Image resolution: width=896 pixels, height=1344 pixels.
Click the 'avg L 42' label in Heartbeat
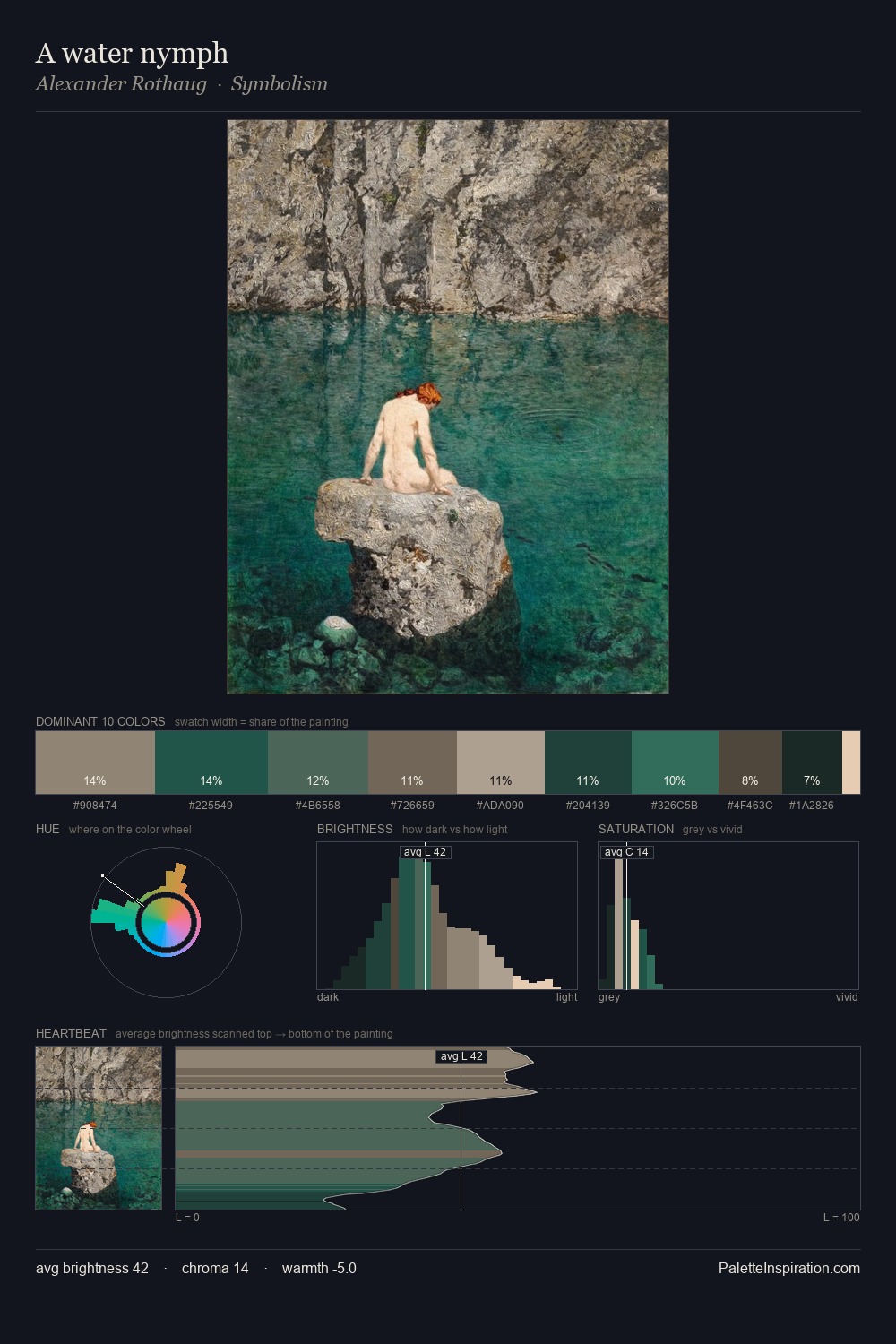point(461,1056)
